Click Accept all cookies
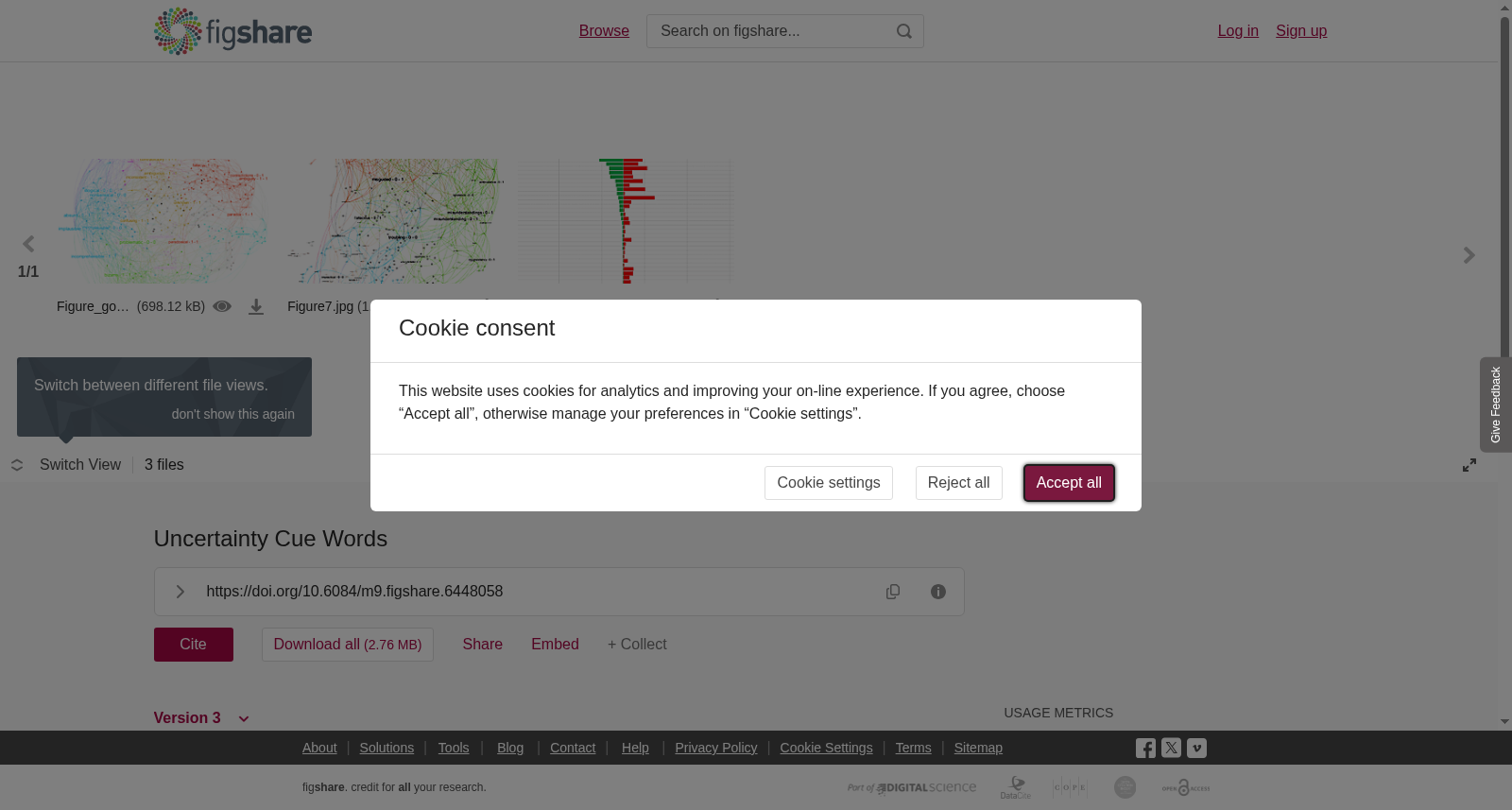1512x810 pixels. pos(1069,483)
